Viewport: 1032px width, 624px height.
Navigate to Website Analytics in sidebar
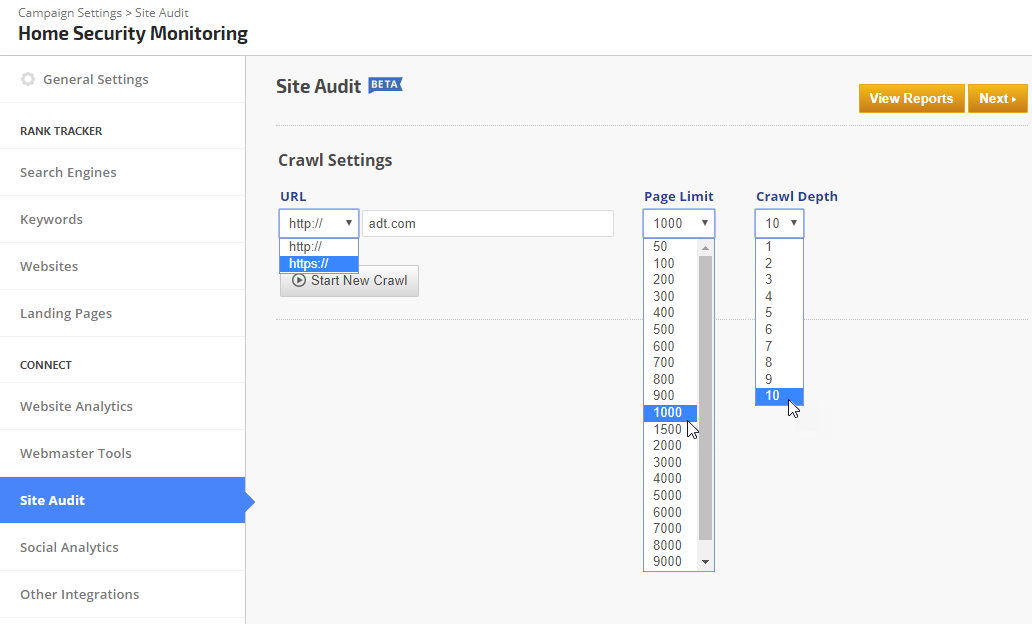click(76, 406)
